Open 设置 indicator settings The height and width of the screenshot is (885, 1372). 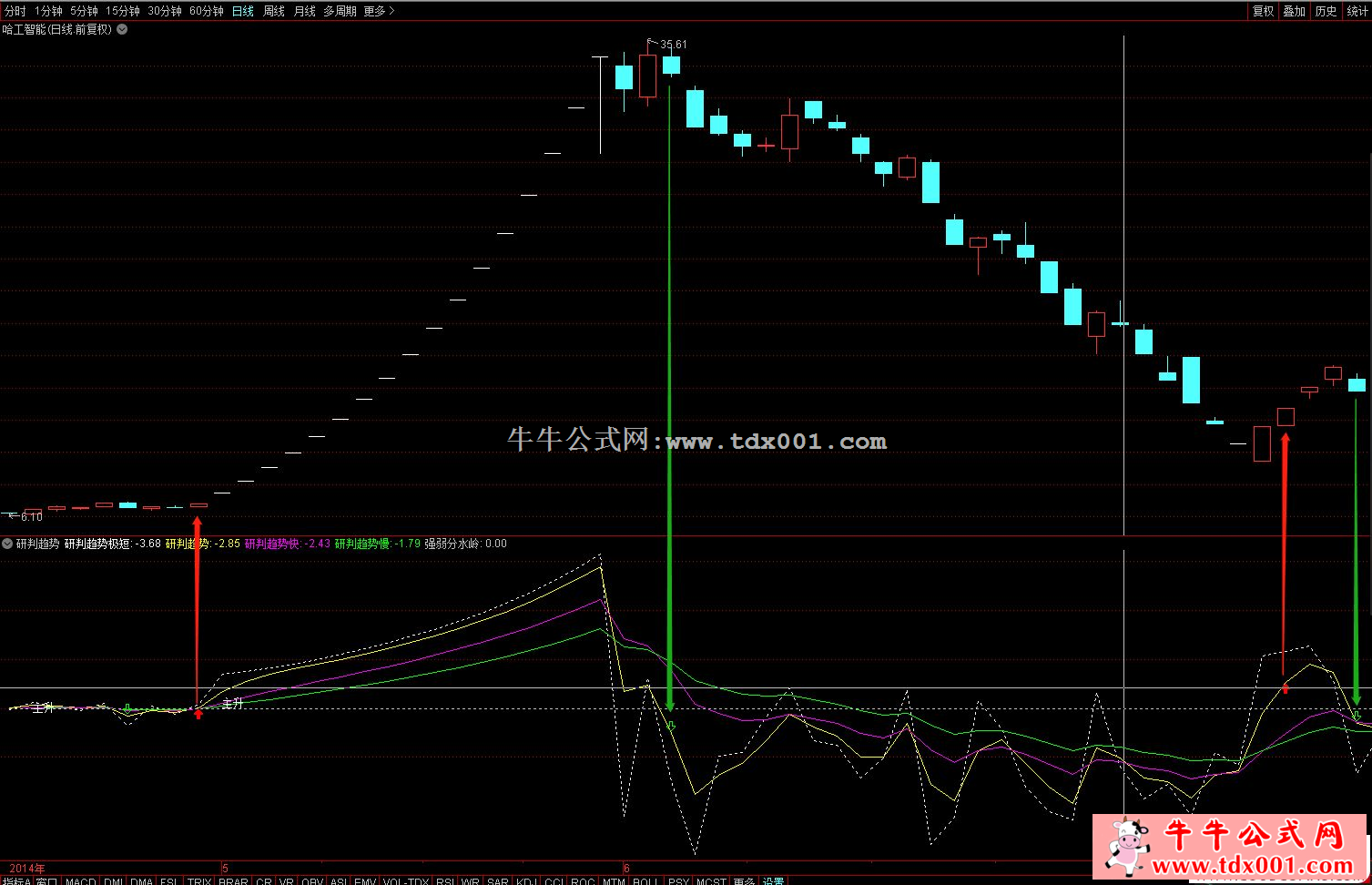pos(774,880)
